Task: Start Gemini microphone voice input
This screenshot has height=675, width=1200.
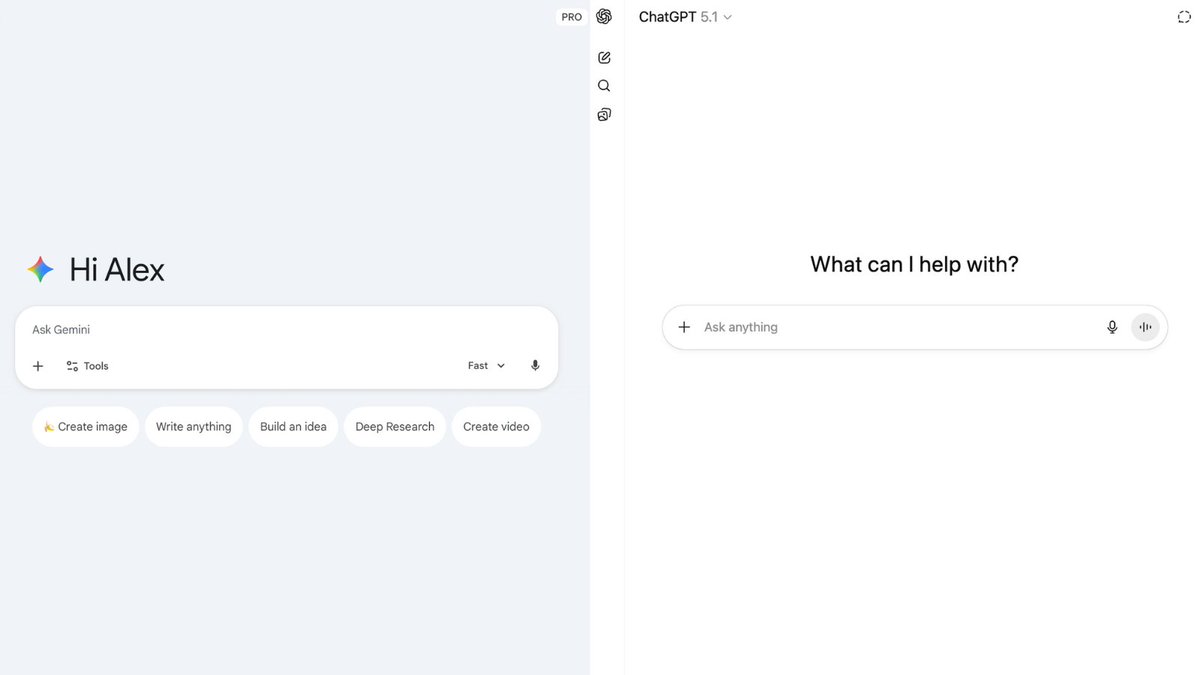Action: (x=535, y=366)
